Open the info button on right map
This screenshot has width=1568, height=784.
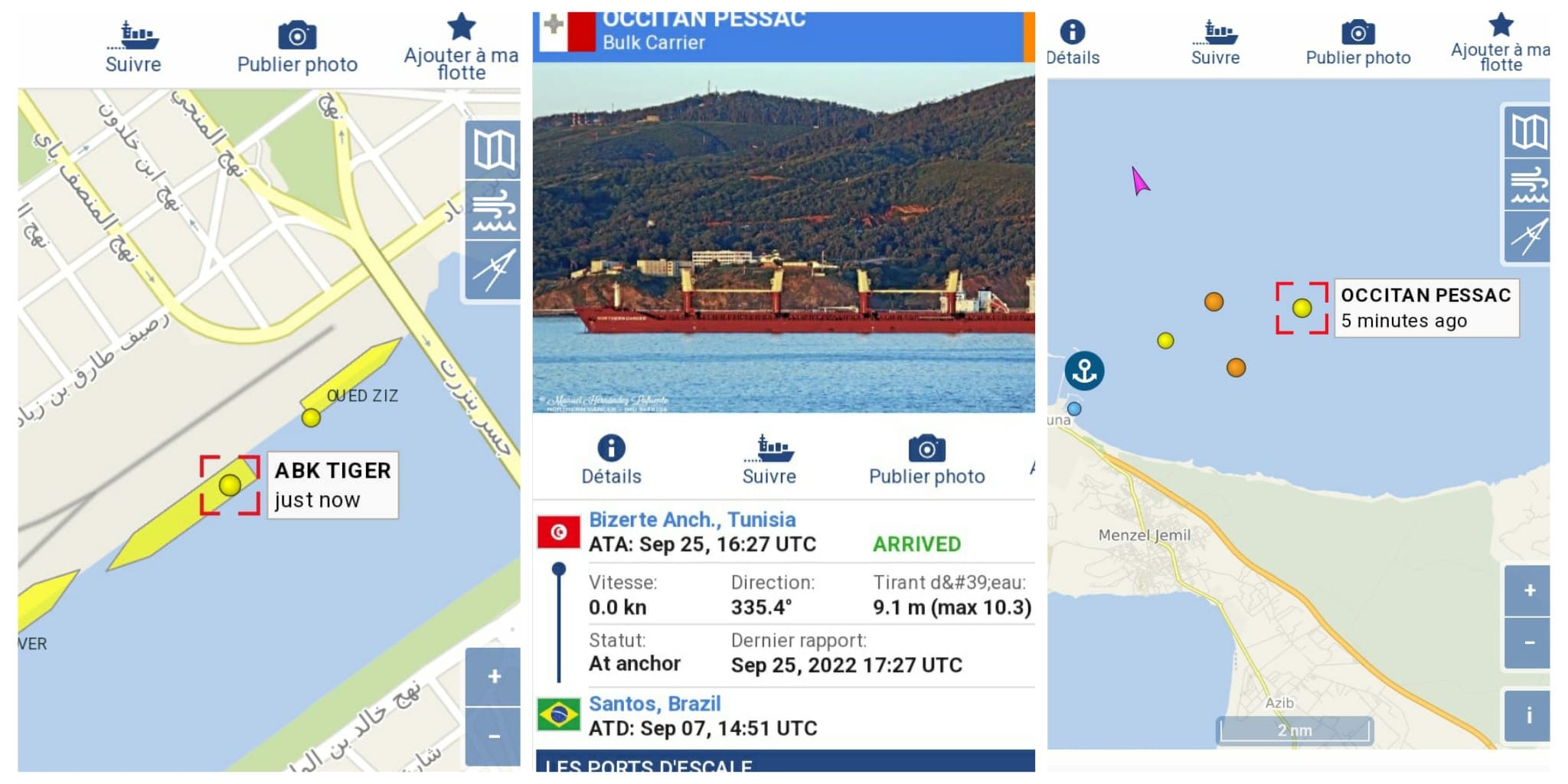click(x=1528, y=716)
